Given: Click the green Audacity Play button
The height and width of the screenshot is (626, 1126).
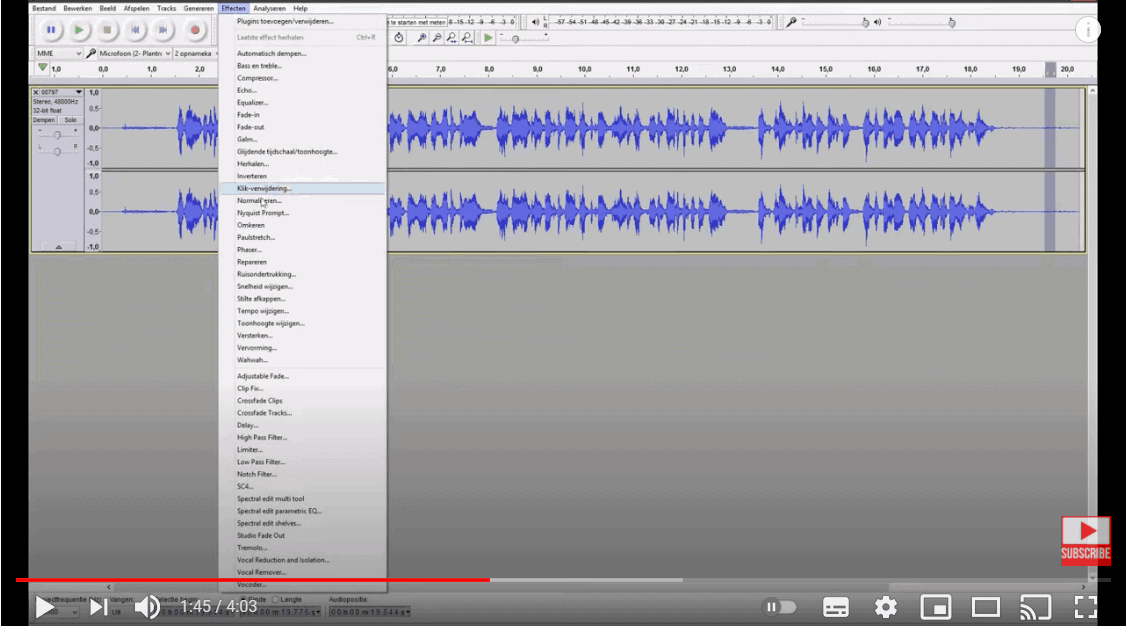Looking at the screenshot, I should 79,30.
